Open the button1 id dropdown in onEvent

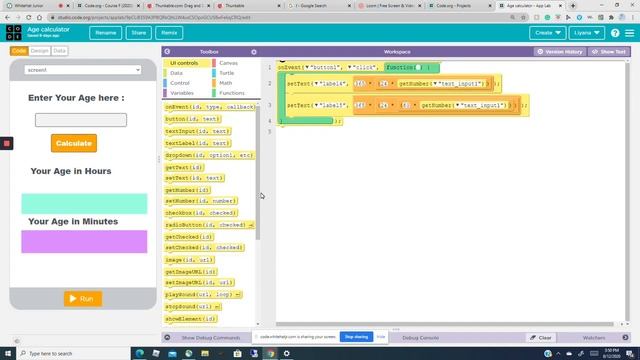[x=307, y=67]
